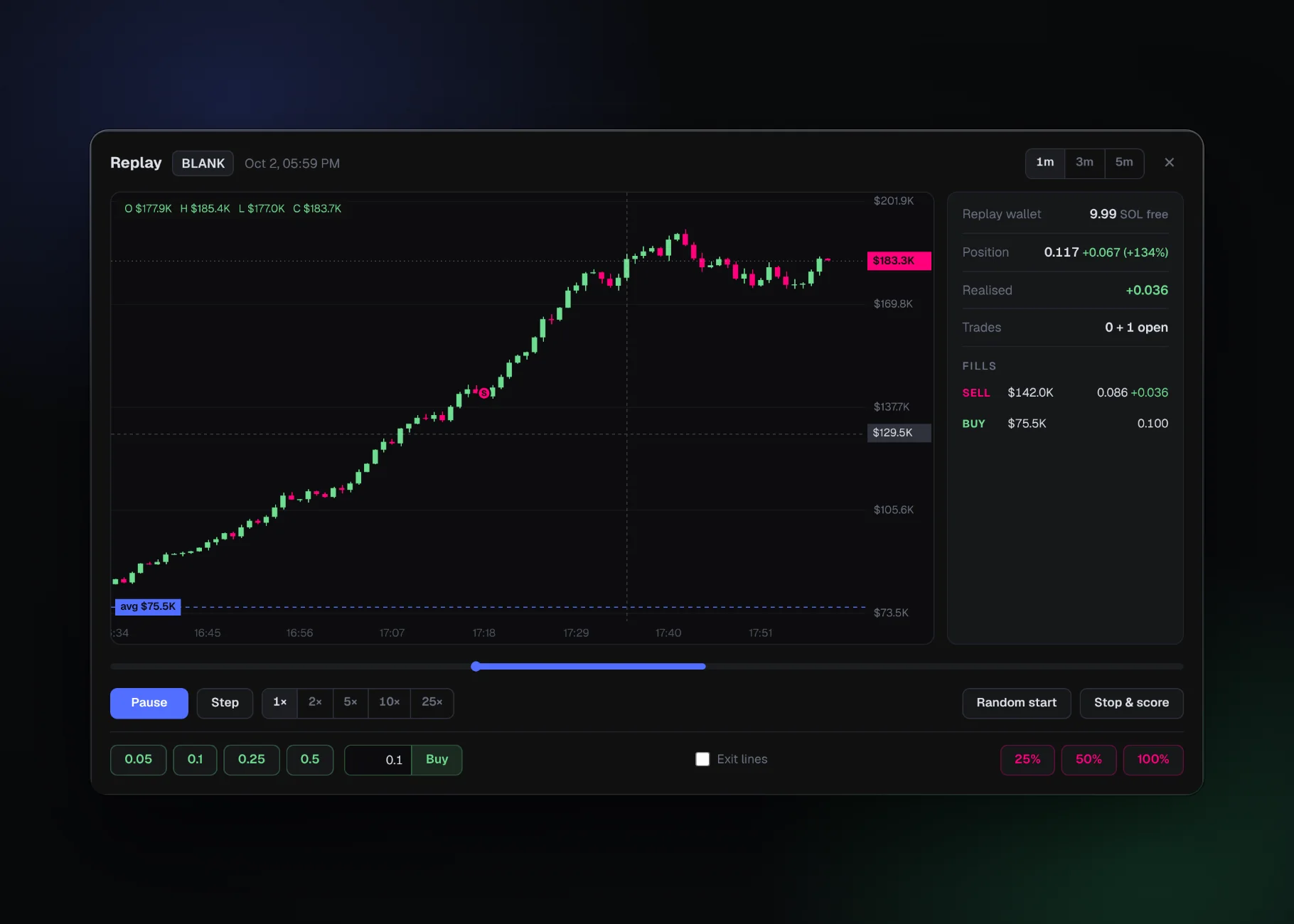The height and width of the screenshot is (924, 1294).
Task: Switch chart to 5m timeframe
Action: [x=1124, y=163]
